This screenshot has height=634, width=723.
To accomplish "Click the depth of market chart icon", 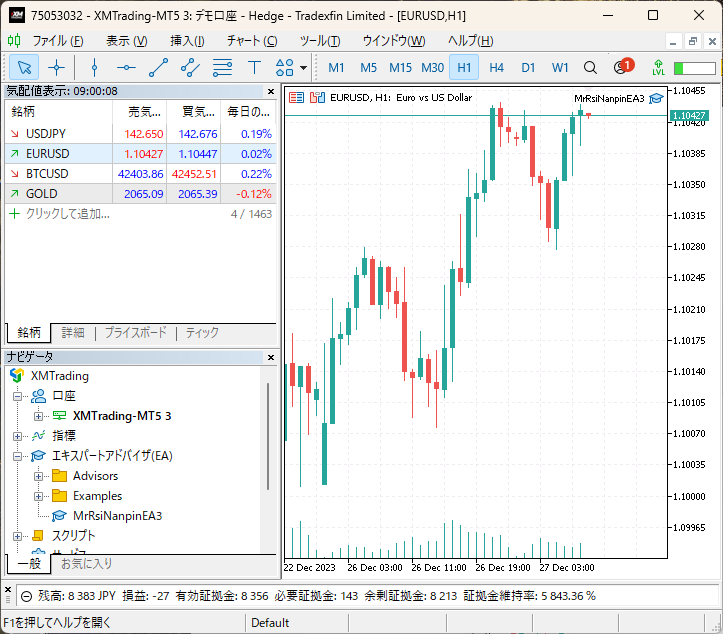I will 317,98.
